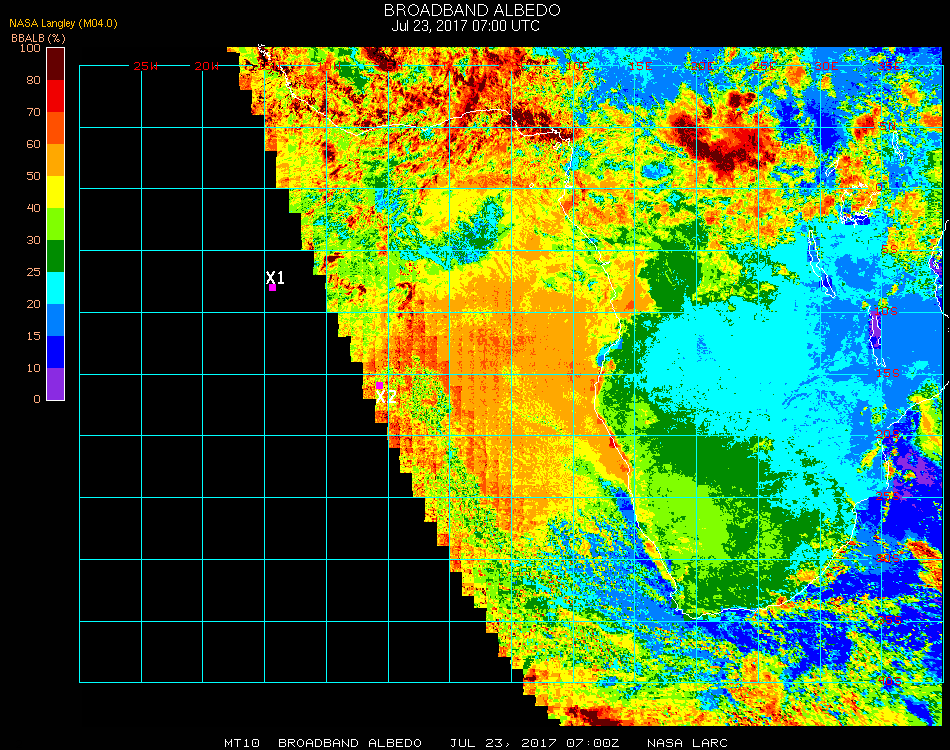Screen dimensions: 950x750
Task: Click the legend value 20
Action: 33,304
